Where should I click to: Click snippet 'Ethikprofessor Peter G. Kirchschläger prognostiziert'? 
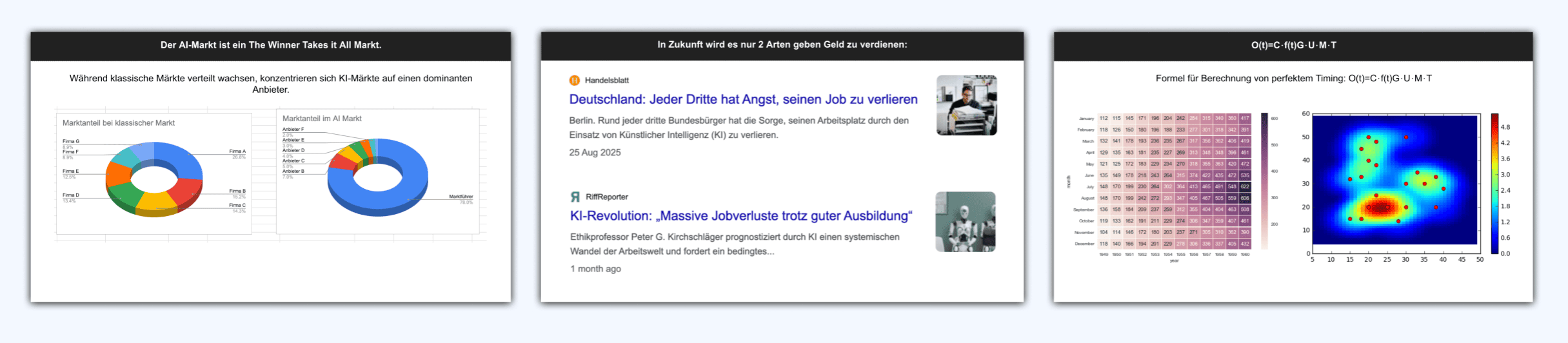(735, 244)
